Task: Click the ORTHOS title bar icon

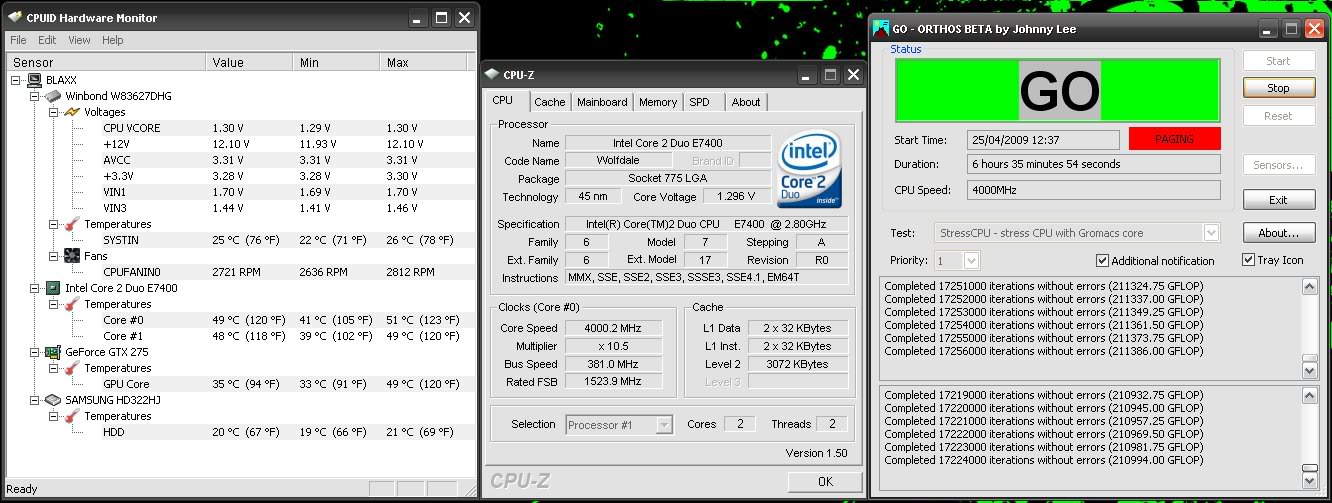Action: point(882,29)
